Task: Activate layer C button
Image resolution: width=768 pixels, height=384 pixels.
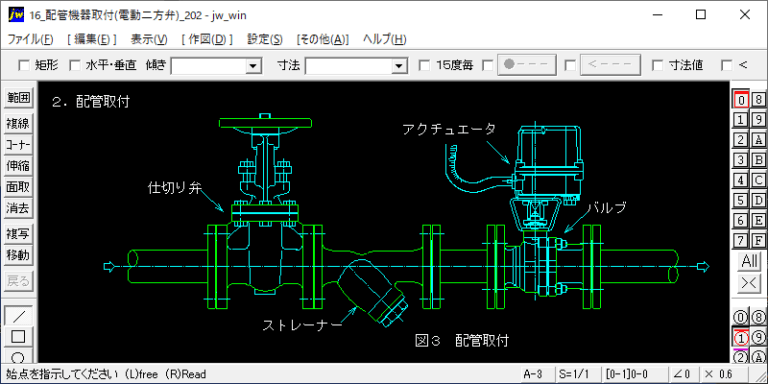Action: (758, 180)
